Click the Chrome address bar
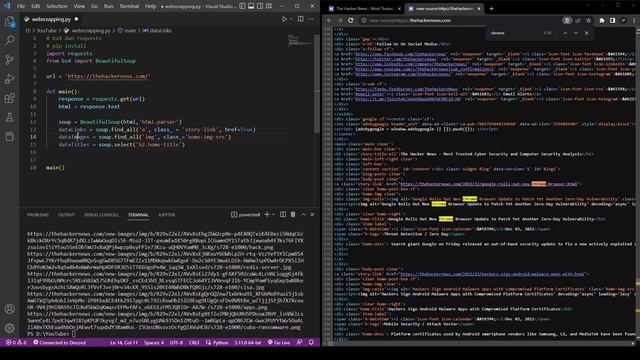This screenshot has width=640, height=360. [461, 20]
